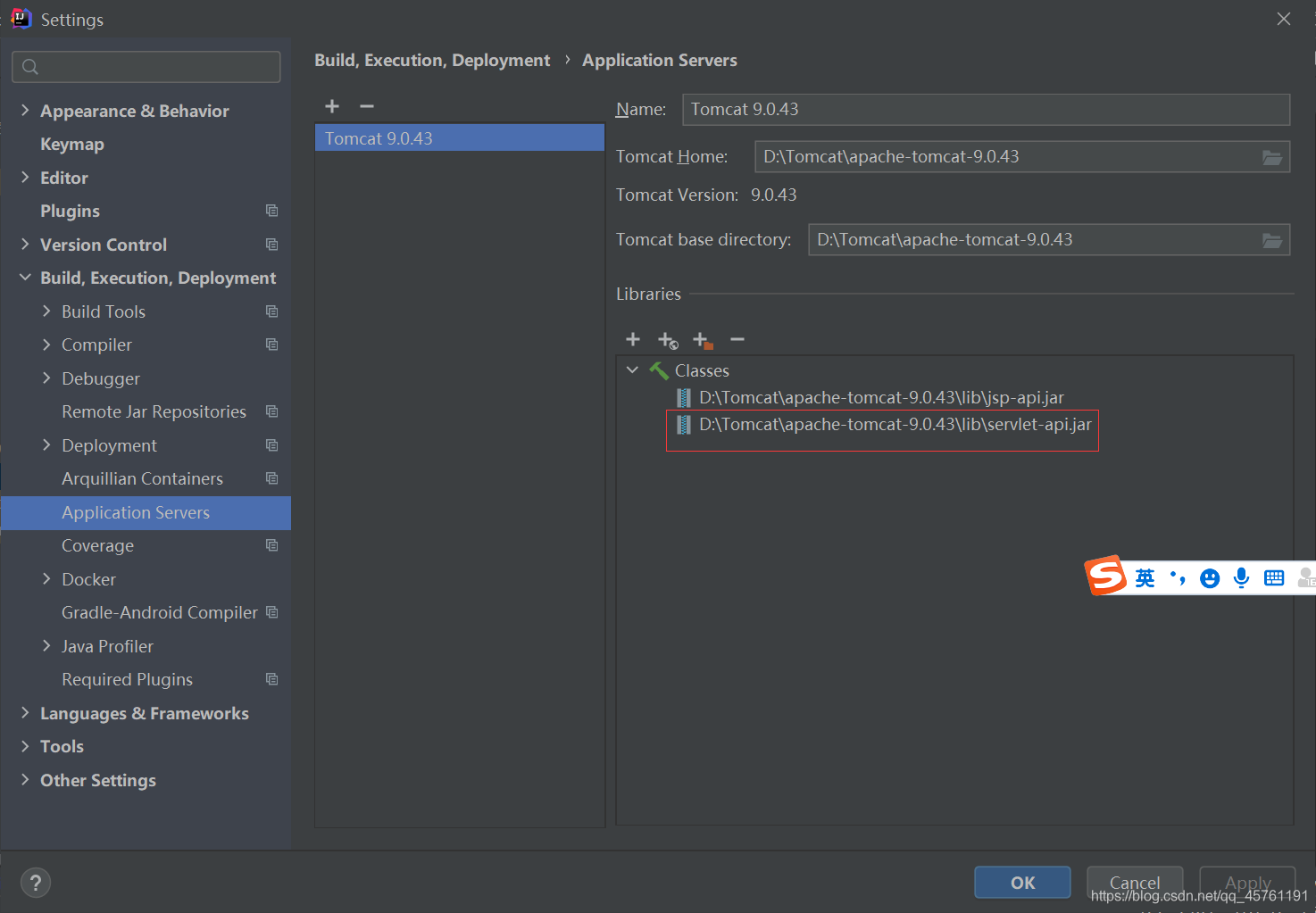The height and width of the screenshot is (913, 1316).
Task: Click project-level icon beside Arquillian Containers
Action: [x=272, y=478]
